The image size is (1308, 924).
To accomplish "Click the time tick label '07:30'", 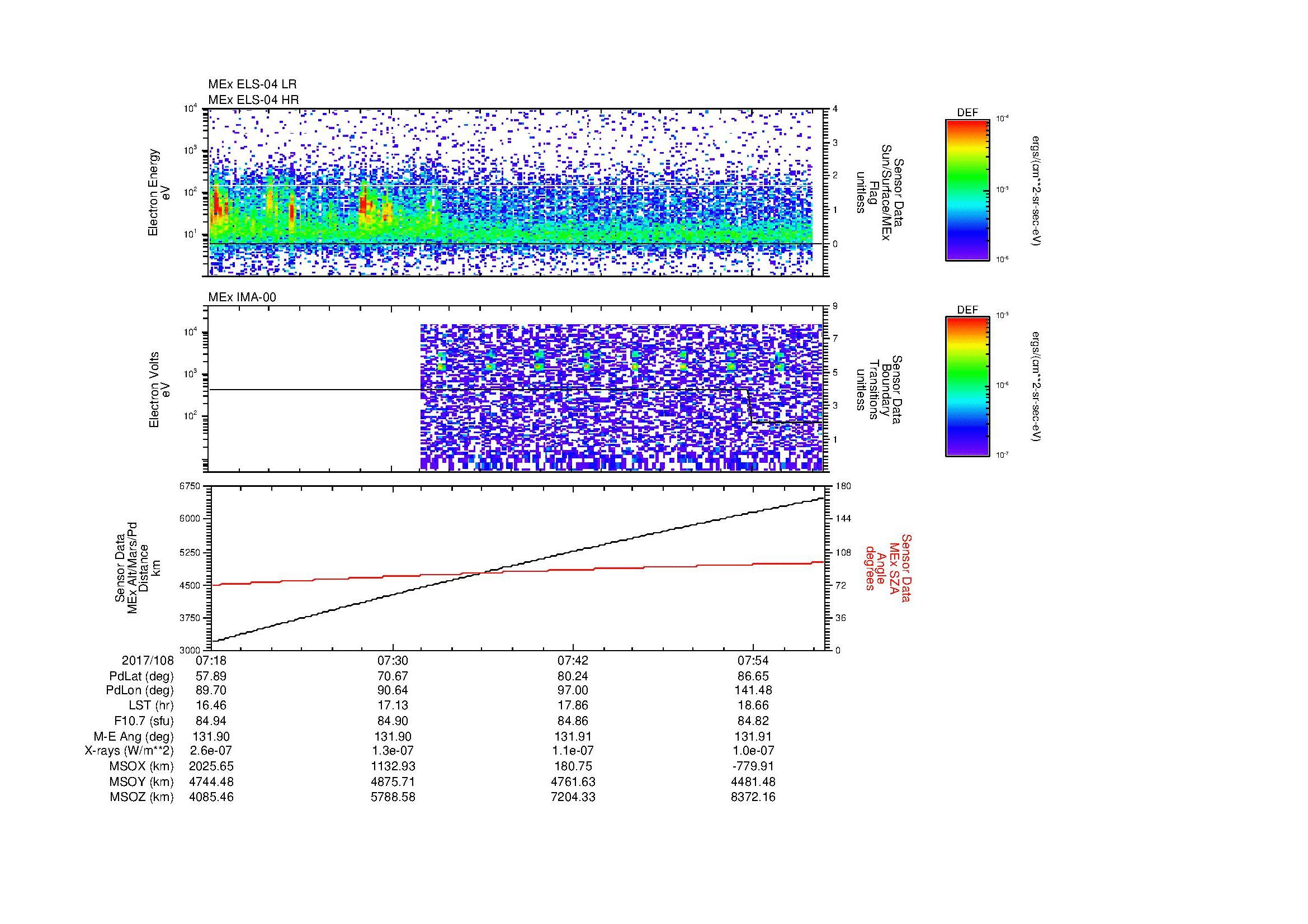I will 393,660.
